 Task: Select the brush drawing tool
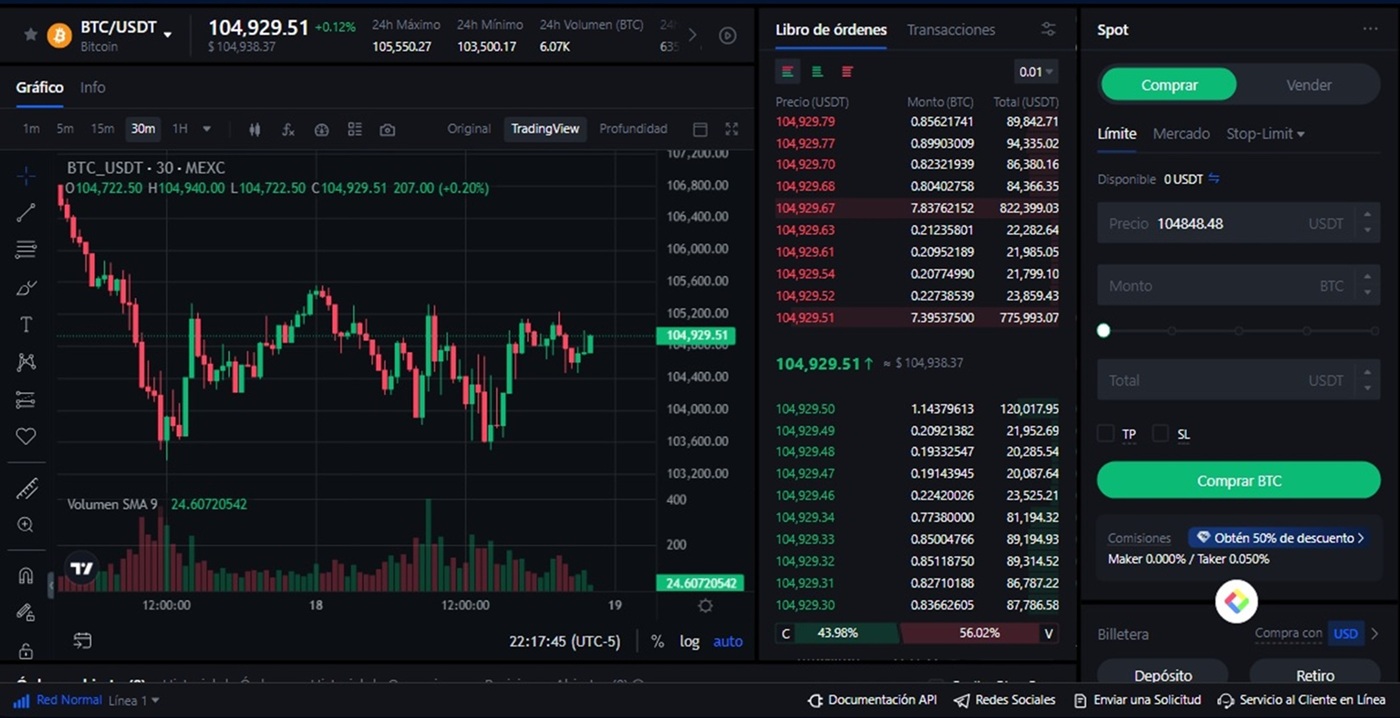pos(26,288)
